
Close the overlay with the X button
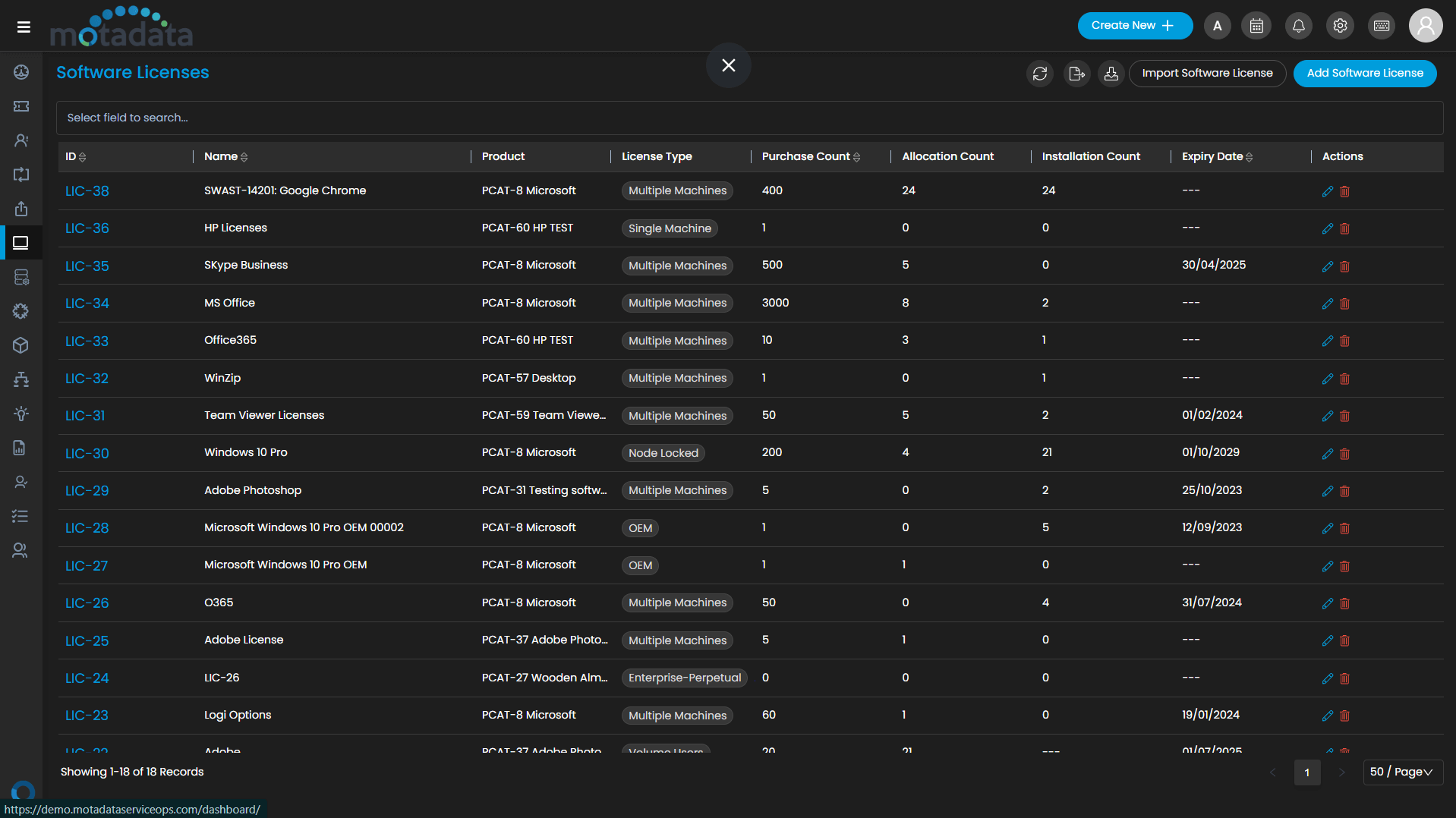[729, 65]
